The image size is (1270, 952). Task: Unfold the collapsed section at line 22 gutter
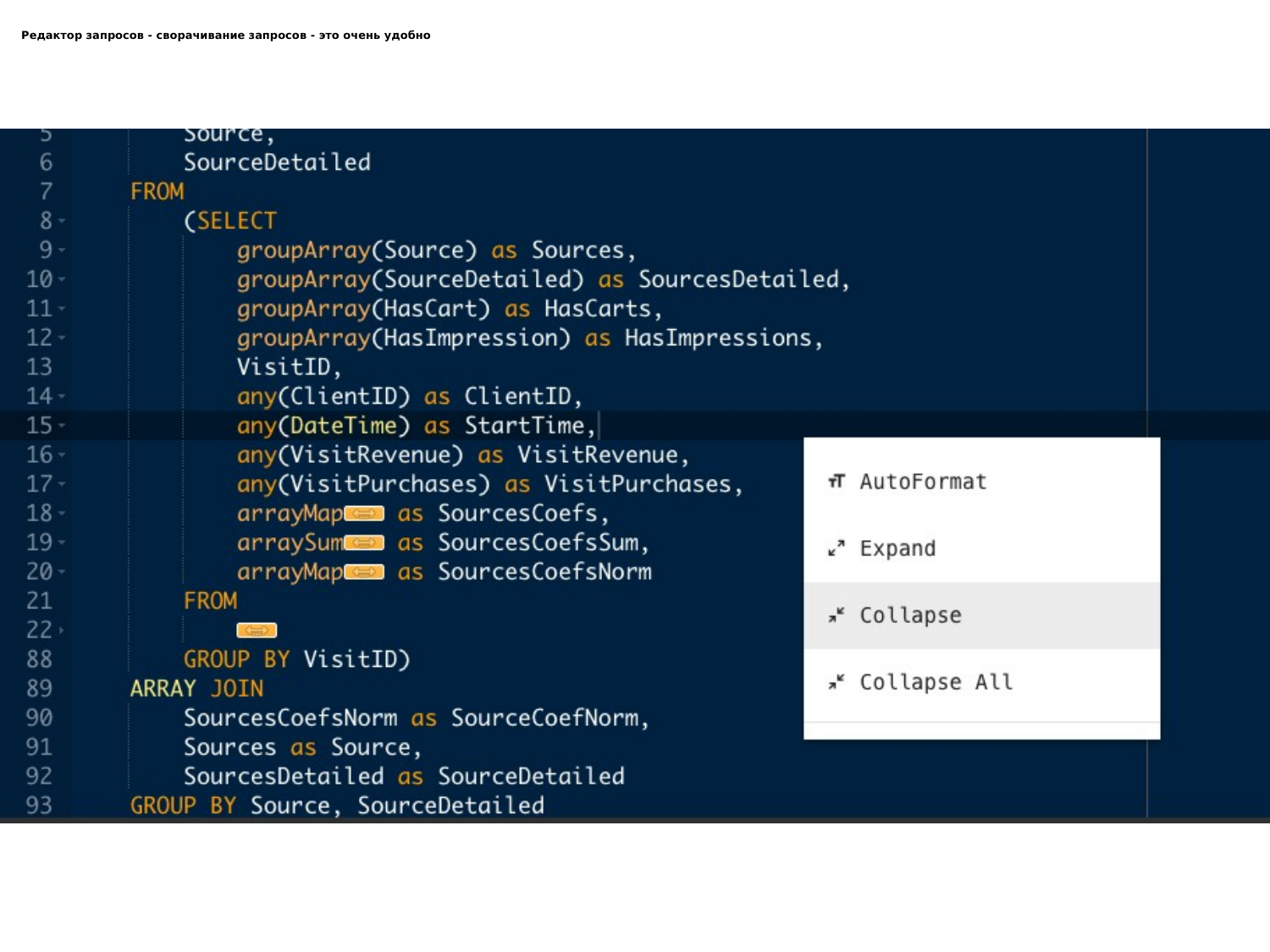[x=62, y=630]
